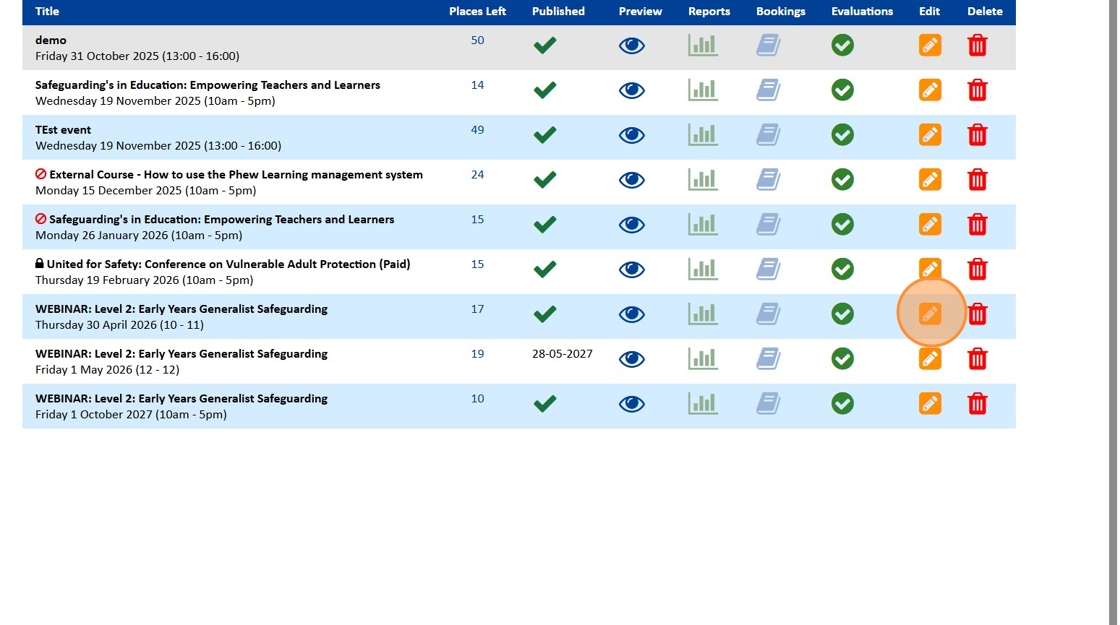1120x625 pixels.
Task: Preview Safeguarding's in Education 19 November event
Action: tap(631, 91)
